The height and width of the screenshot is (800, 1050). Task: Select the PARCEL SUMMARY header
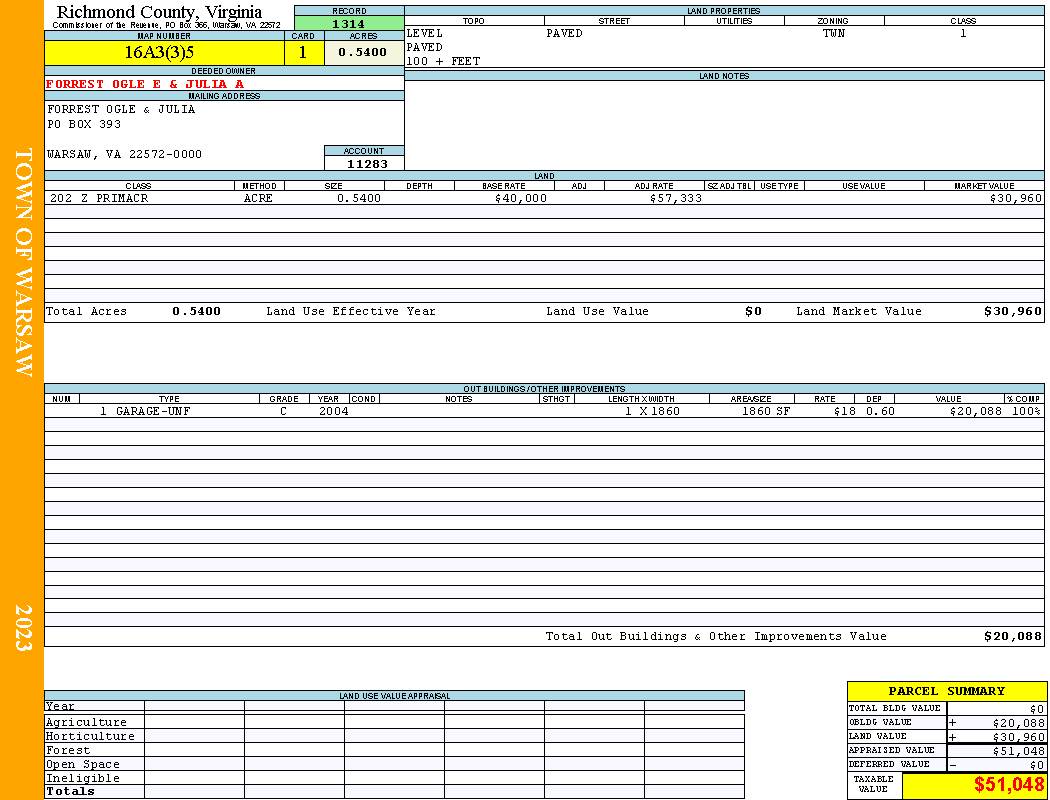click(x=946, y=691)
